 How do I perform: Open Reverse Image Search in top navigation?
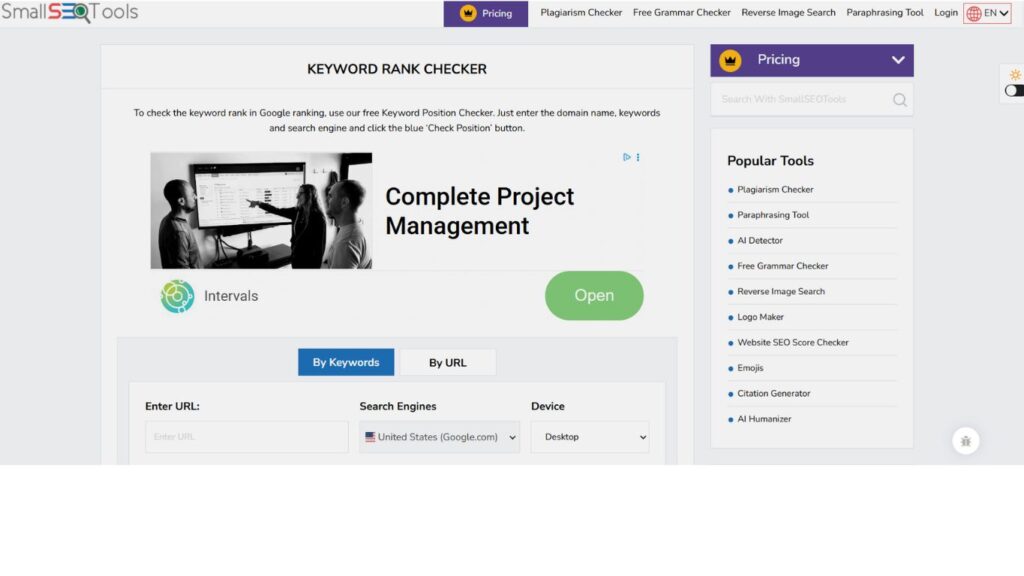[x=788, y=12]
